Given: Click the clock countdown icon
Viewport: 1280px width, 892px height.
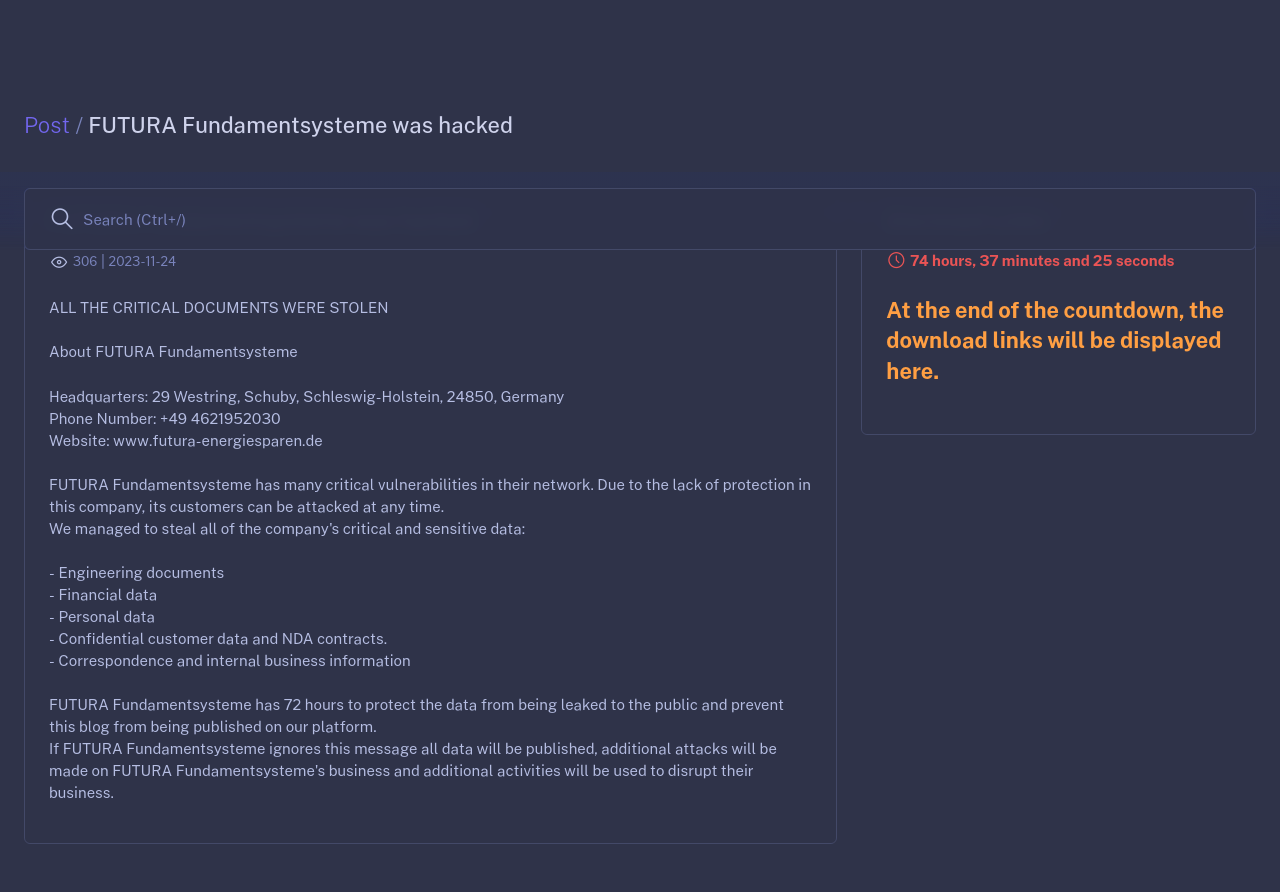Looking at the screenshot, I should pyautogui.click(x=896, y=260).
